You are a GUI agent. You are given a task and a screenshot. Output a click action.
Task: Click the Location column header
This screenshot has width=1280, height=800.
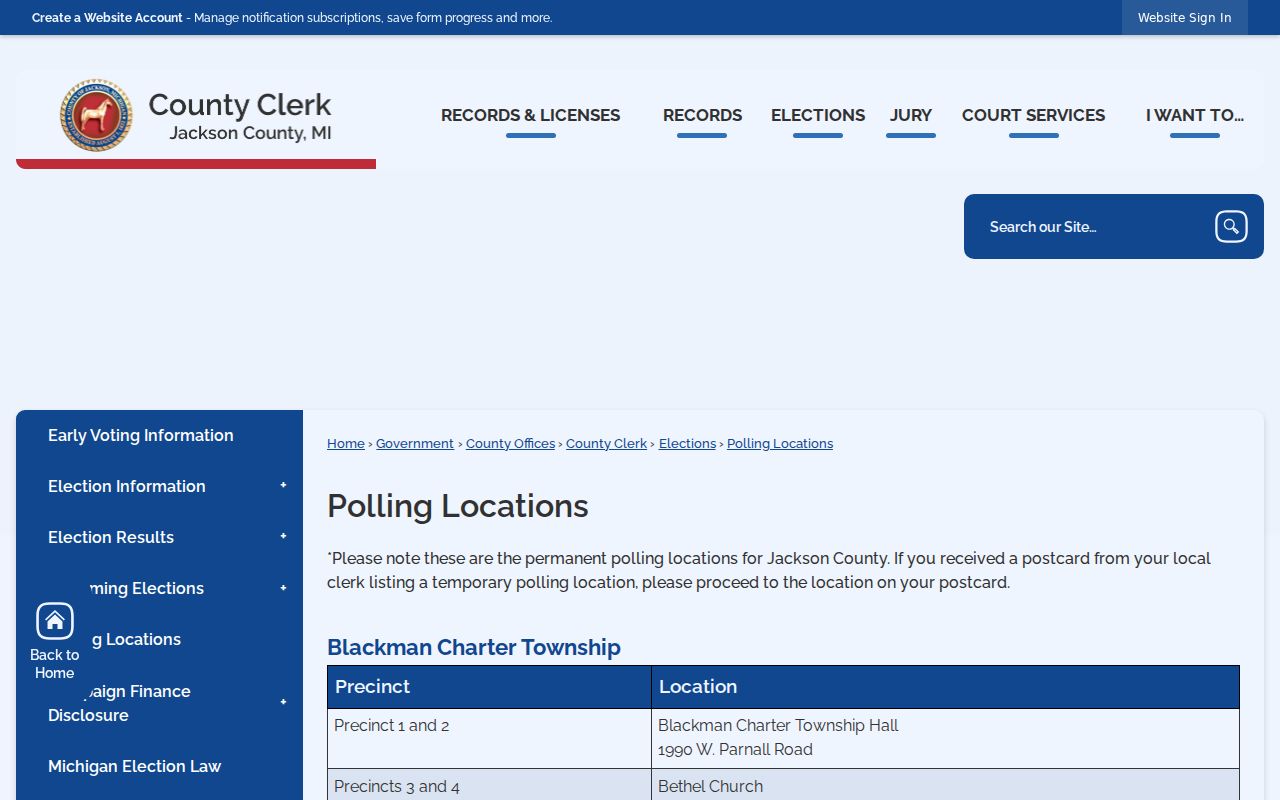coord(945,687)
